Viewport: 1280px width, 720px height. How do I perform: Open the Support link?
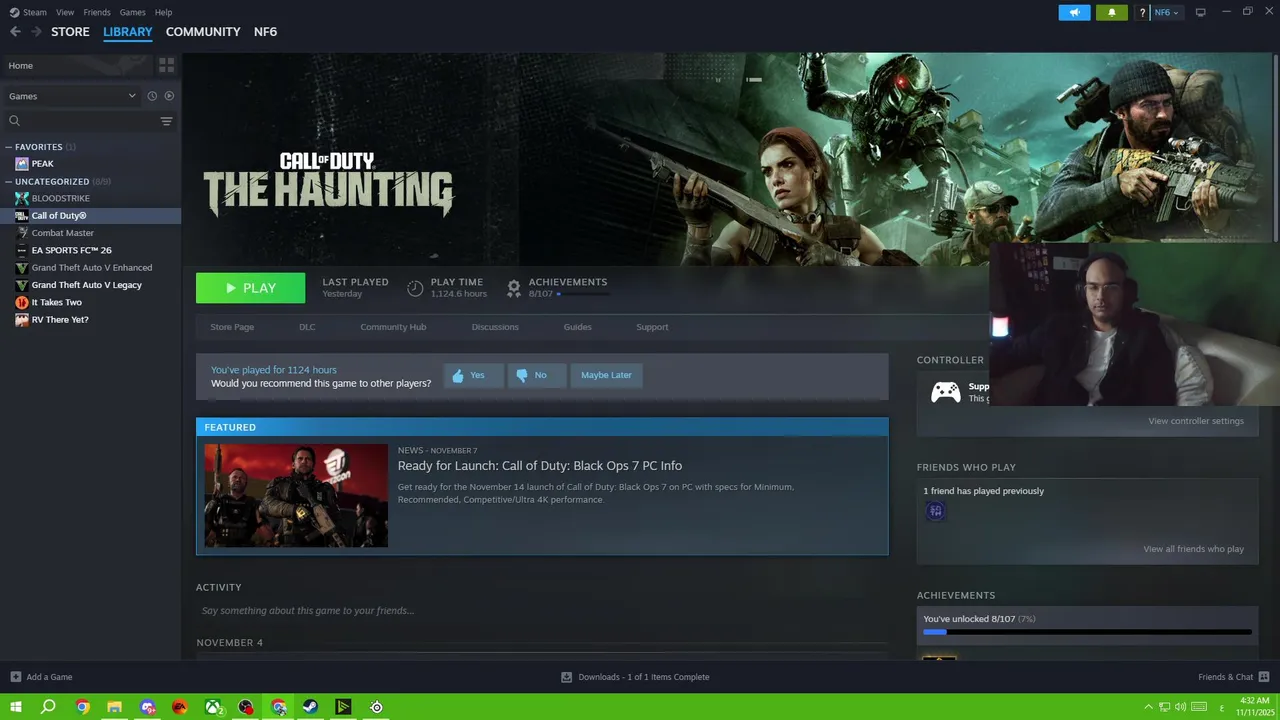[652, 327]
